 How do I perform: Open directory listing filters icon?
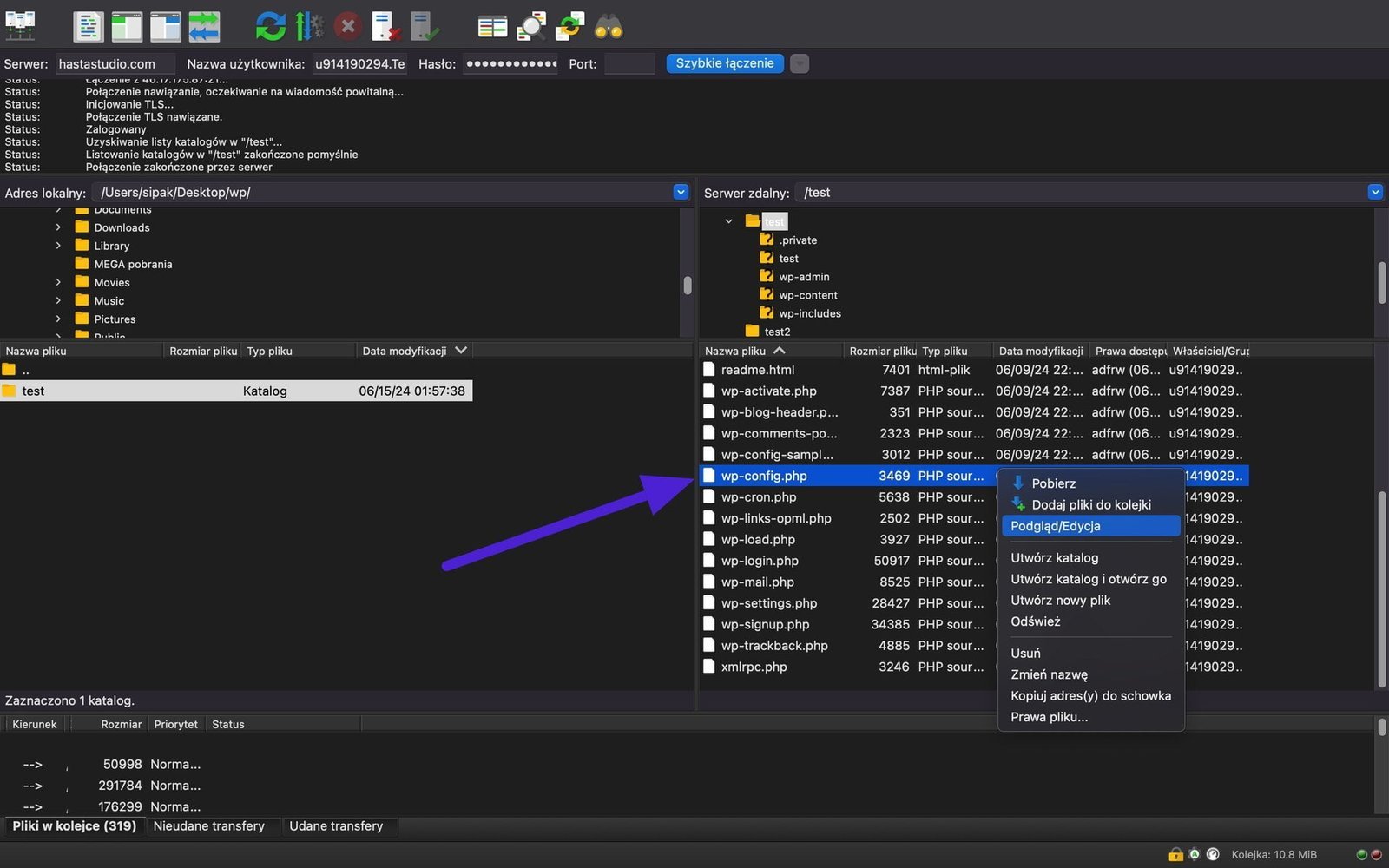pos(492,26)
